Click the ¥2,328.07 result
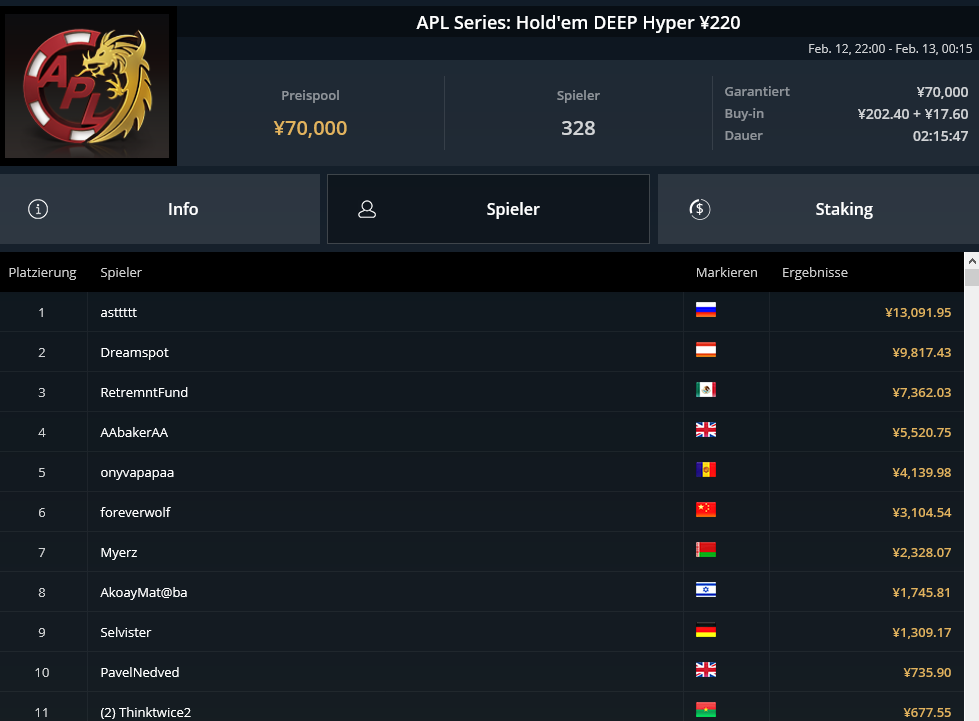The image size is (979, 721). click(x=922, y=552)
